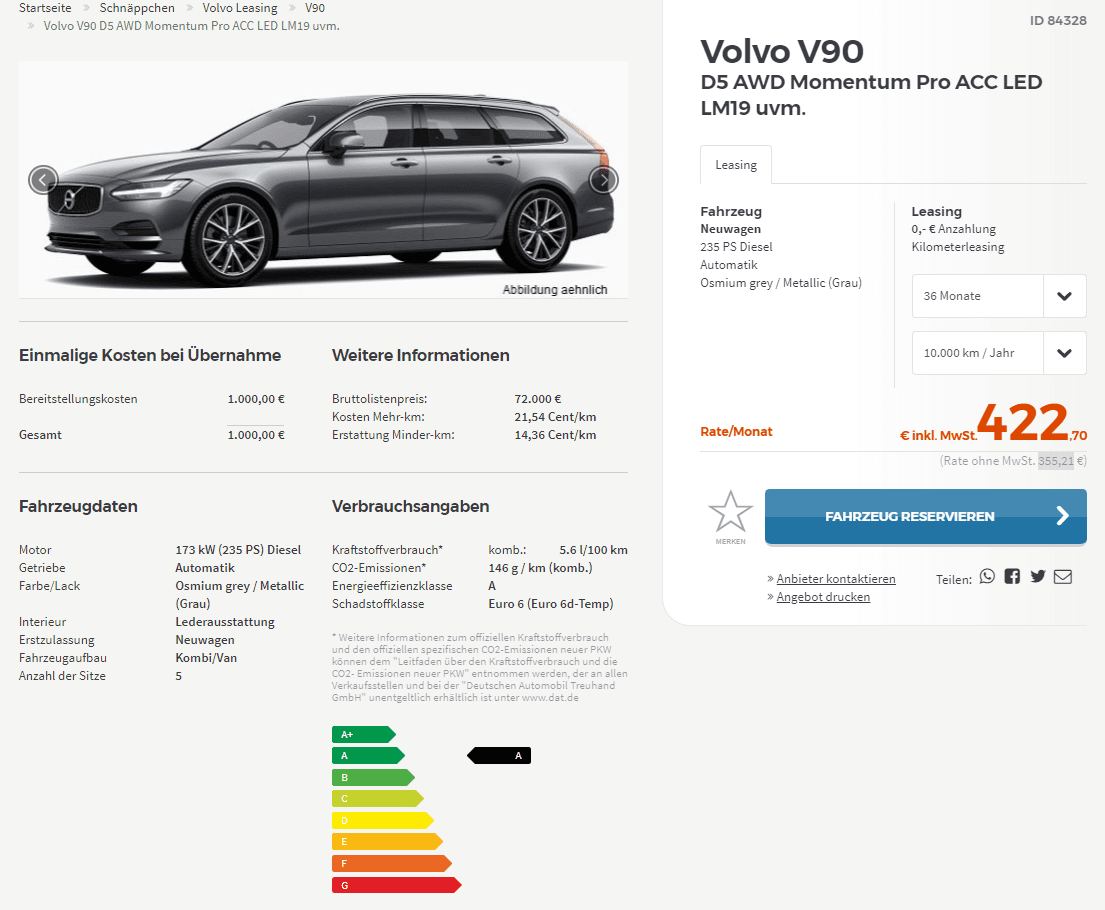Image resolution: width=1105 pixels, height=910 pixels.
Task: Select the Leasing tab
Action: 736,165
